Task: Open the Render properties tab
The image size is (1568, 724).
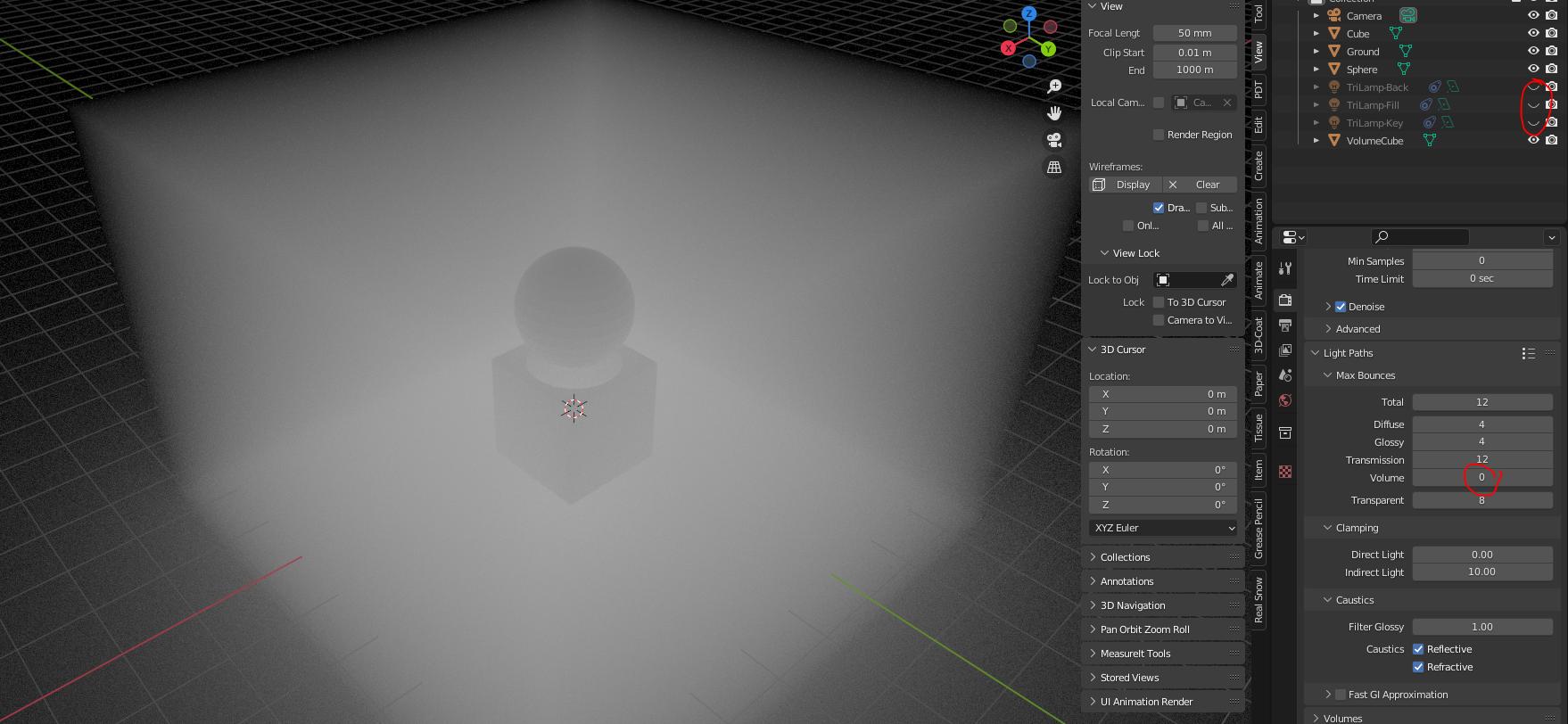Action: click(1285, 300)
